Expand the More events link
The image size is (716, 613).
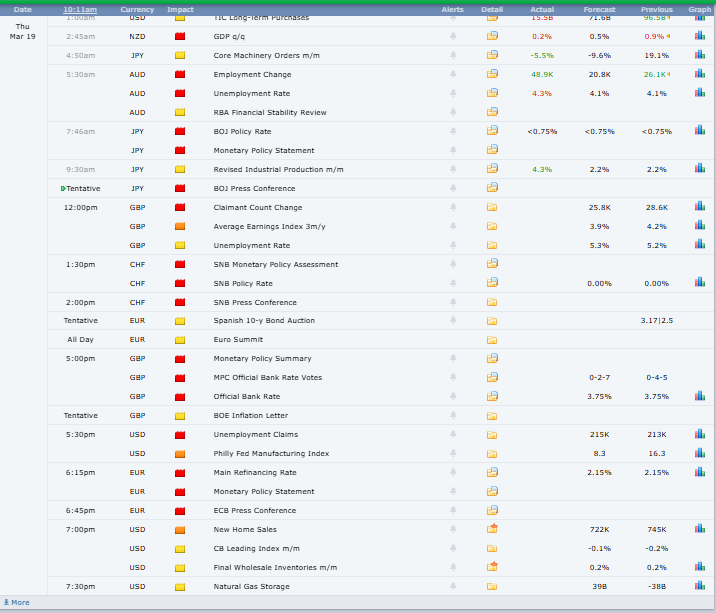(x=17, y=603)
